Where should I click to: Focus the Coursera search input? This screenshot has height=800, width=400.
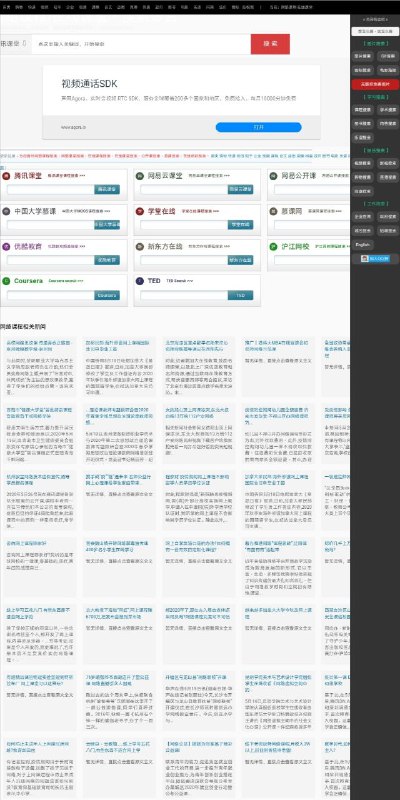click(x=51, y=295)
